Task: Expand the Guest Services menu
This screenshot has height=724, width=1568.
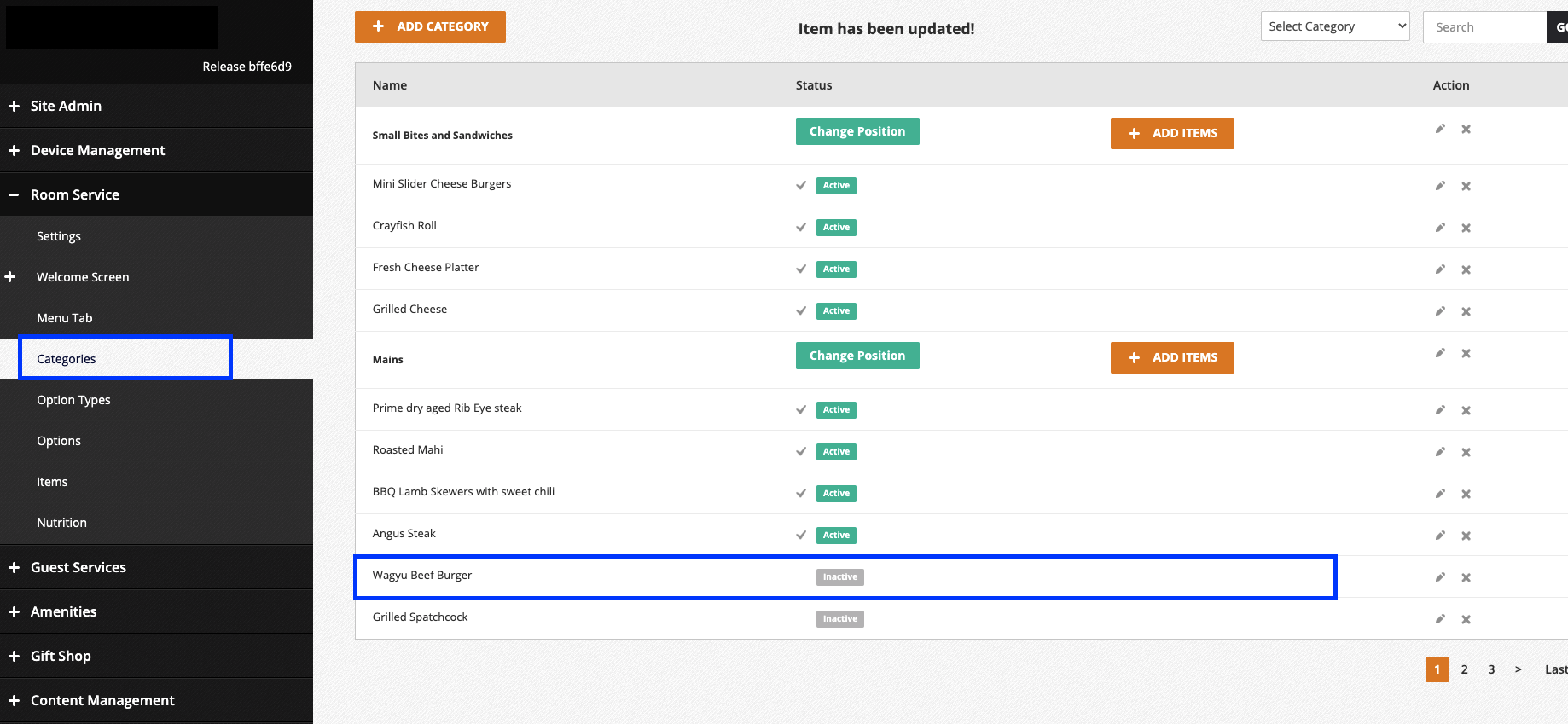Action: click(x=78, y=567)
